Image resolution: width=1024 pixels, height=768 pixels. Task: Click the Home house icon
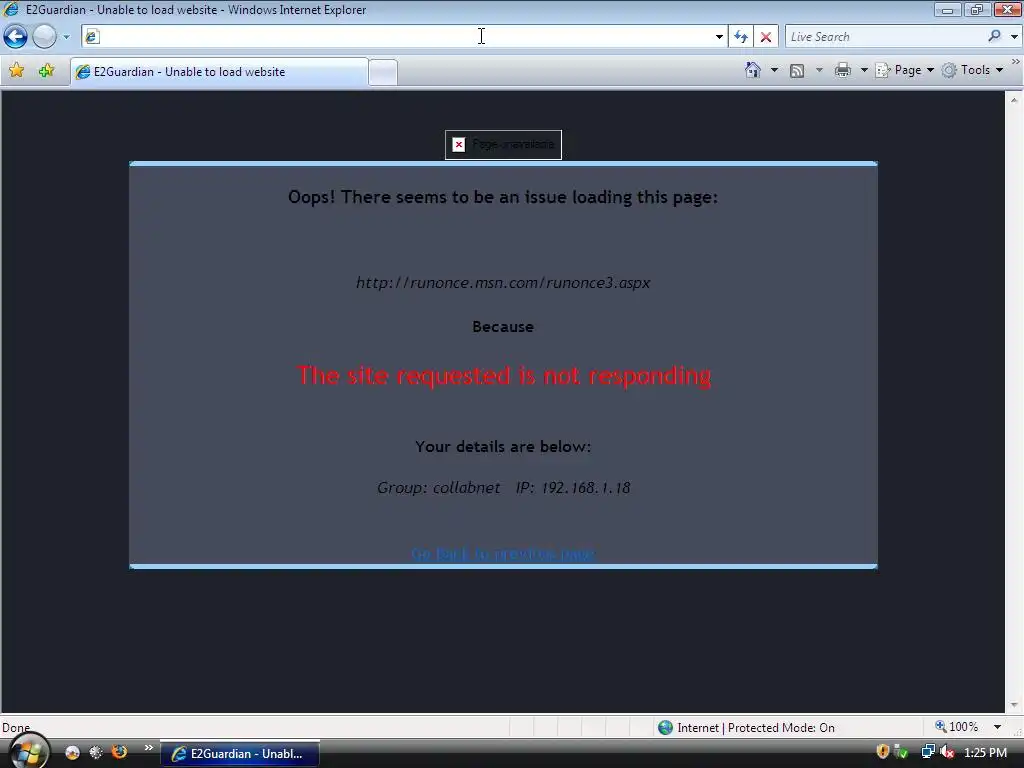coord(752,70)
